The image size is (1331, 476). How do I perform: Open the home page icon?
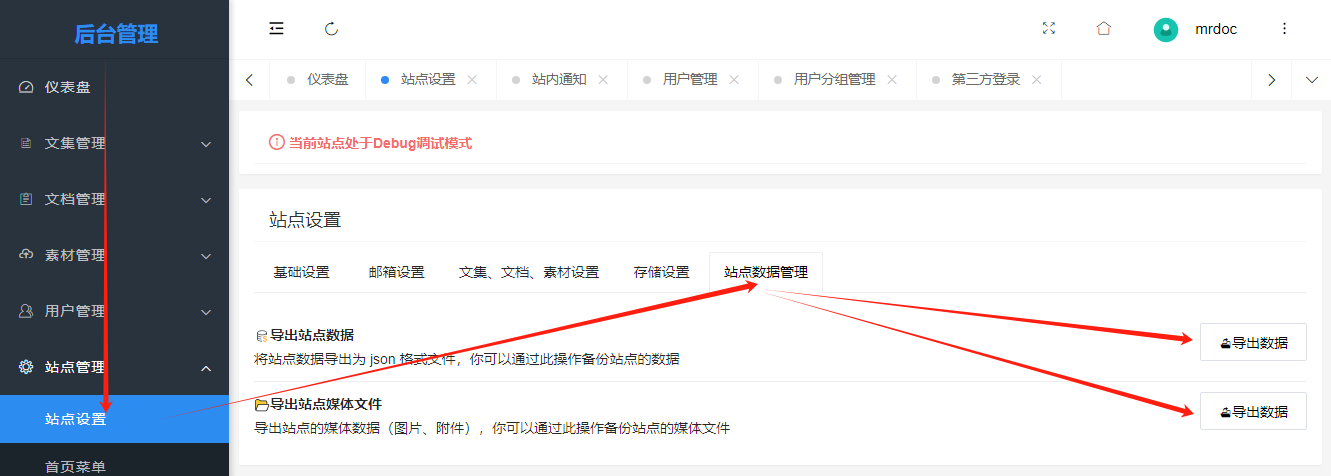pyautogui.click(x=1104, y=29)
